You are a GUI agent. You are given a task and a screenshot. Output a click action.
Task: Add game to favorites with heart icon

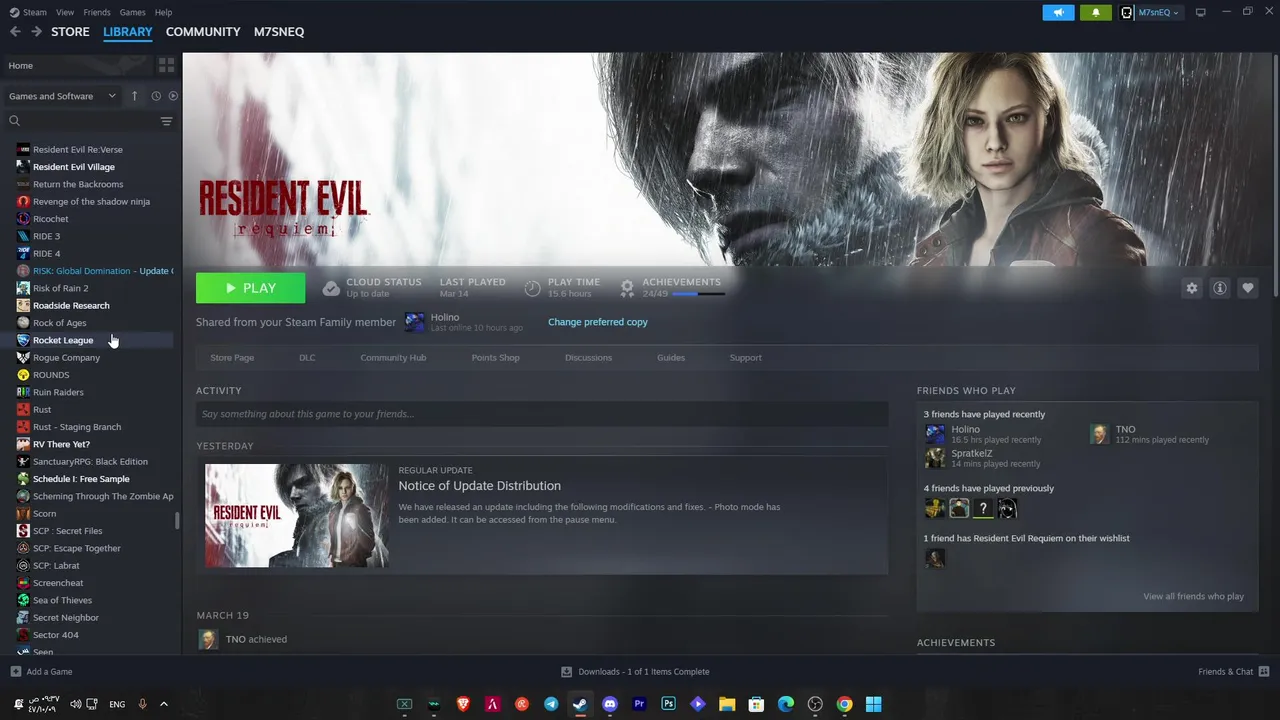pos(1248,288)
